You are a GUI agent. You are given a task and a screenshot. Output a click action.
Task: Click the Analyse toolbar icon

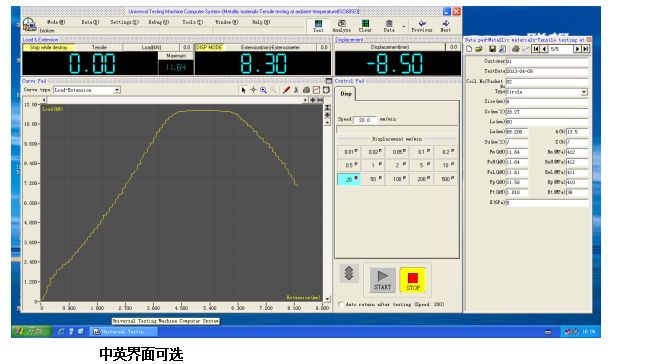tap(341, 26)
